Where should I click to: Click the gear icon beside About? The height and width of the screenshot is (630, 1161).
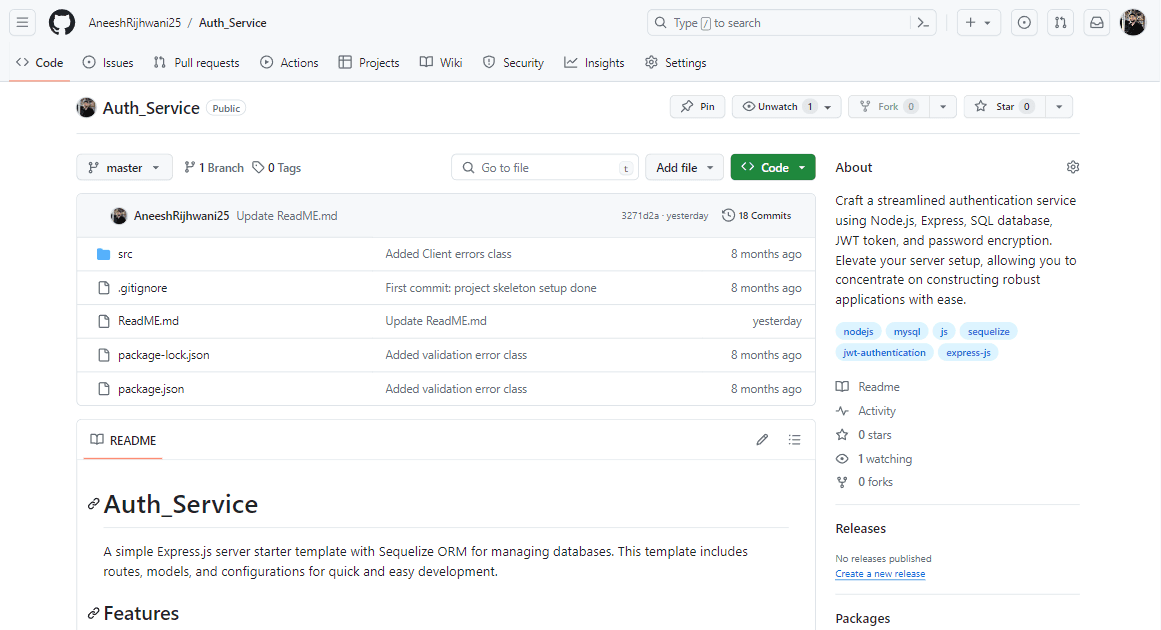[x=1073, y=167]
